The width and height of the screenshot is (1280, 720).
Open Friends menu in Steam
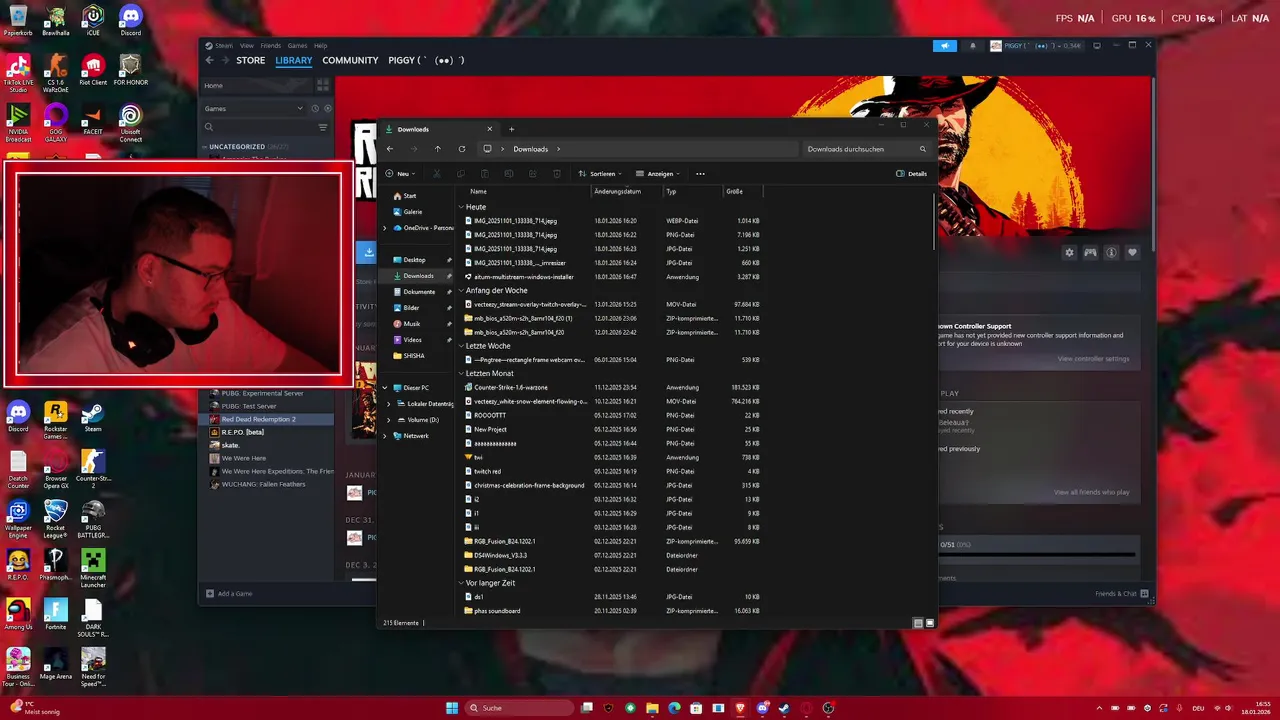pos(271,46)
